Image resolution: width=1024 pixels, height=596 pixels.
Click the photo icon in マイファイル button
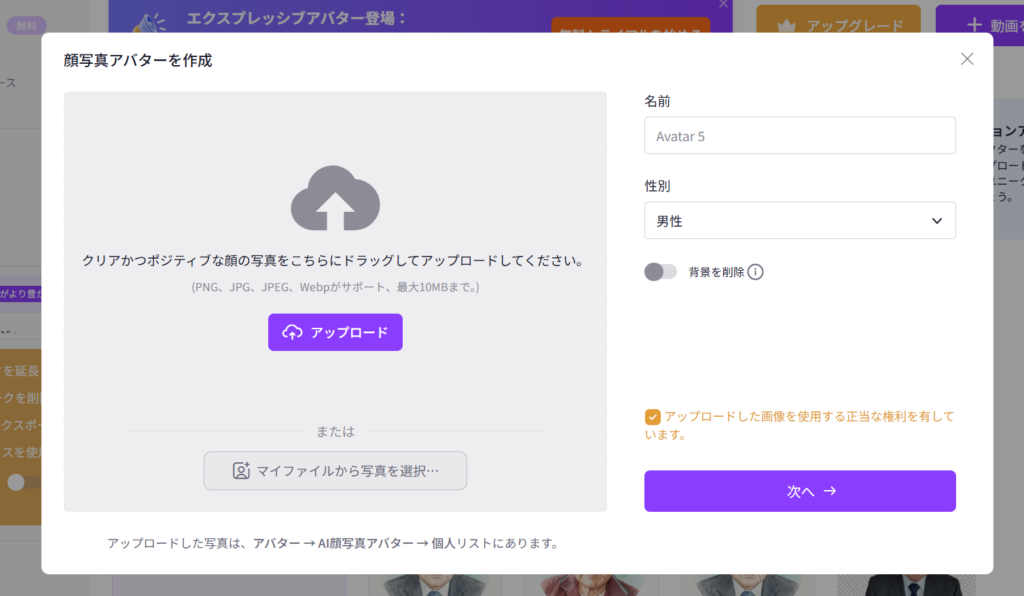pos(241,470)
